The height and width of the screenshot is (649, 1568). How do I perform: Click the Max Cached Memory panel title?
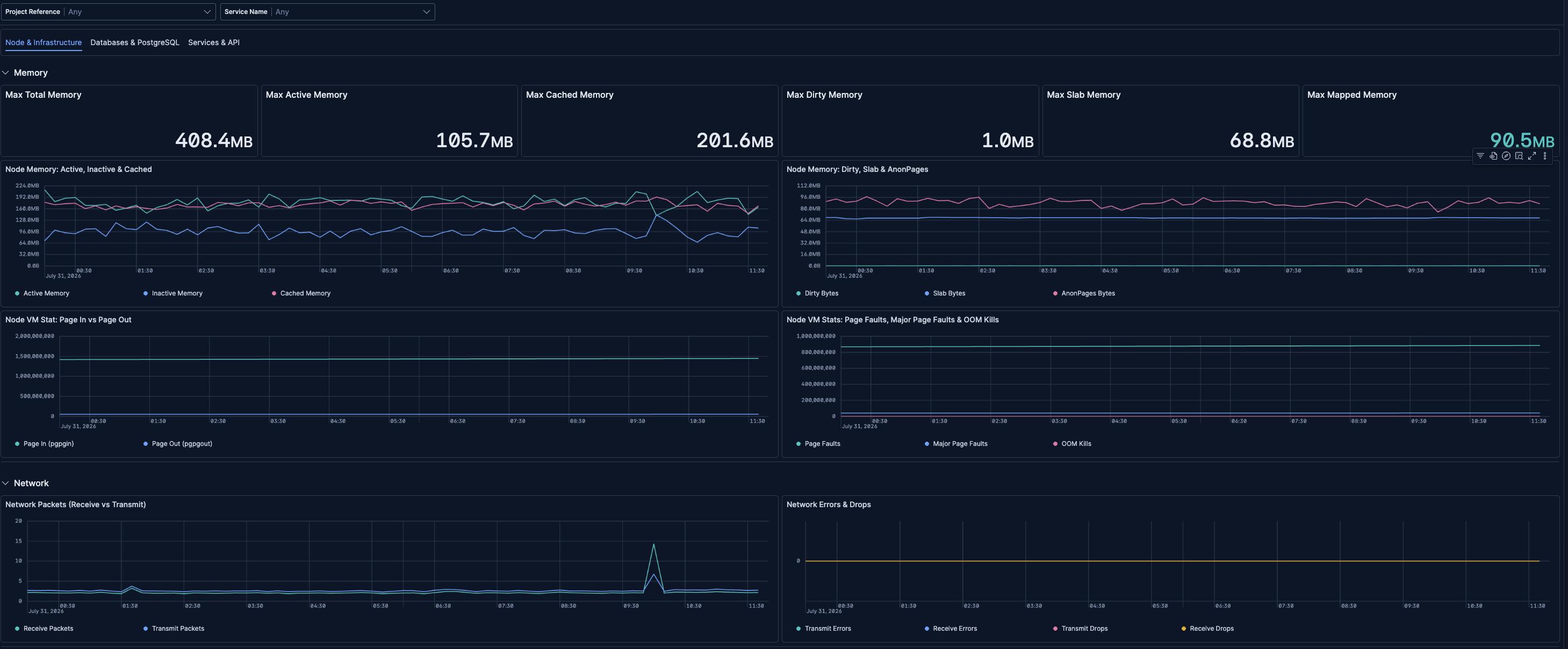point(570,95)
